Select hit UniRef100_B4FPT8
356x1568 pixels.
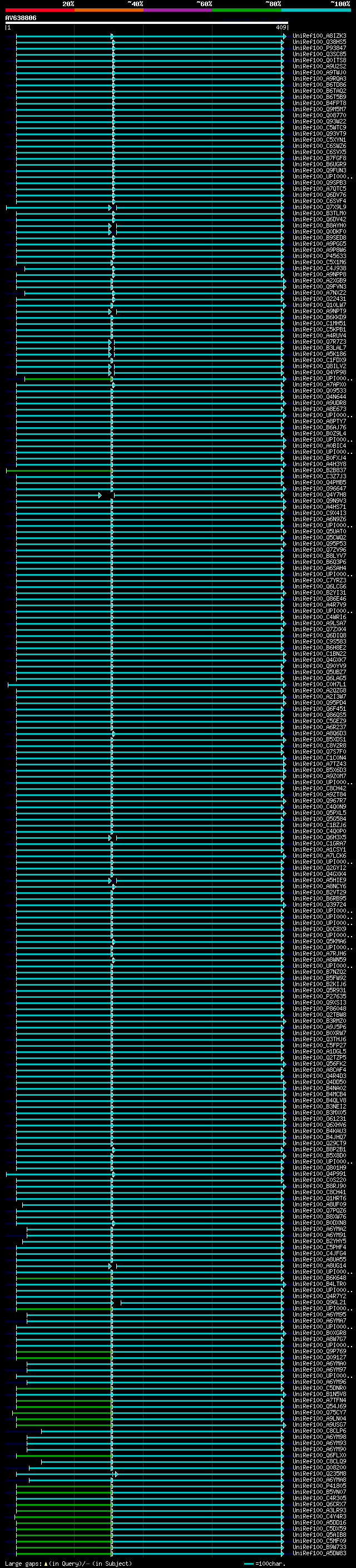point(319,103)
